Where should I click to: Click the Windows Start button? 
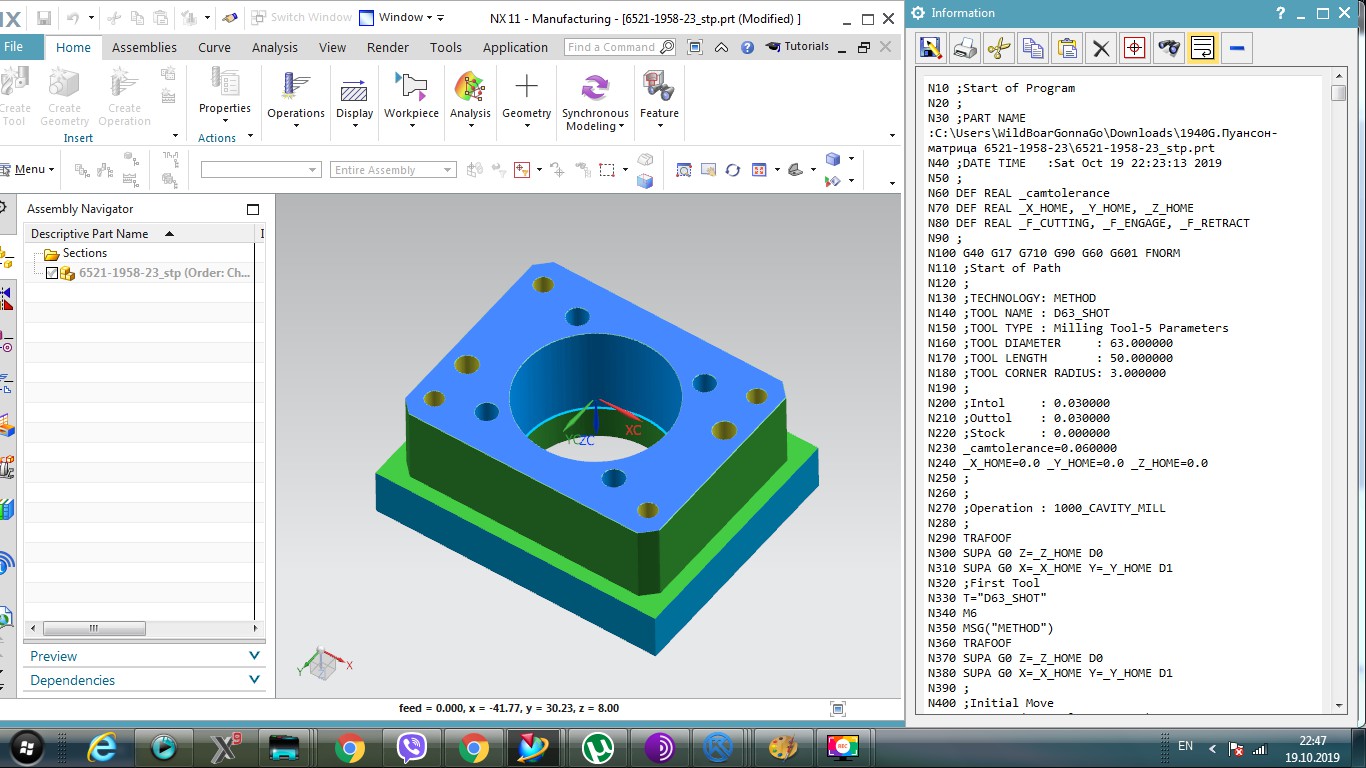coord(27,747)
